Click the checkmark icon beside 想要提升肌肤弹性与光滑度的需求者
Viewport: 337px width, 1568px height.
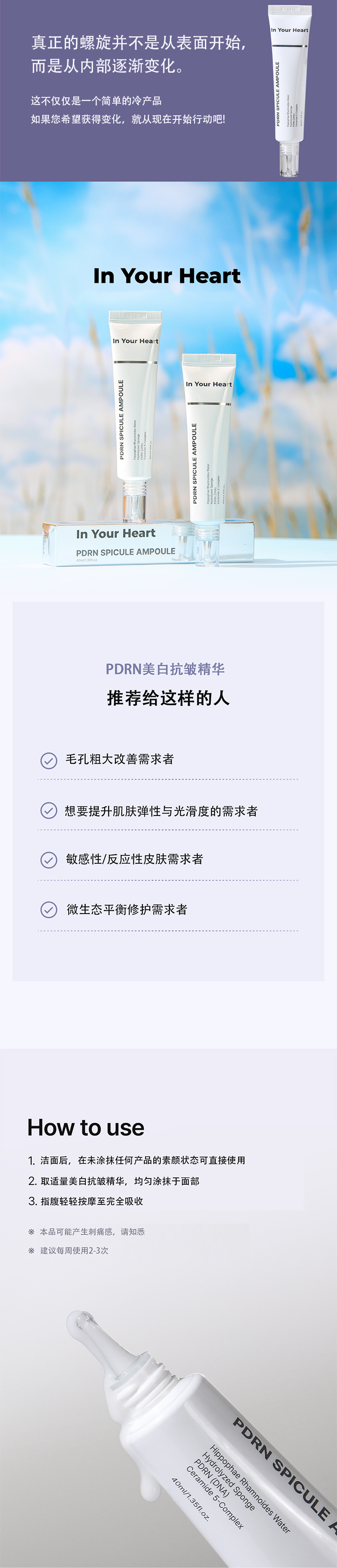point(49,811)
